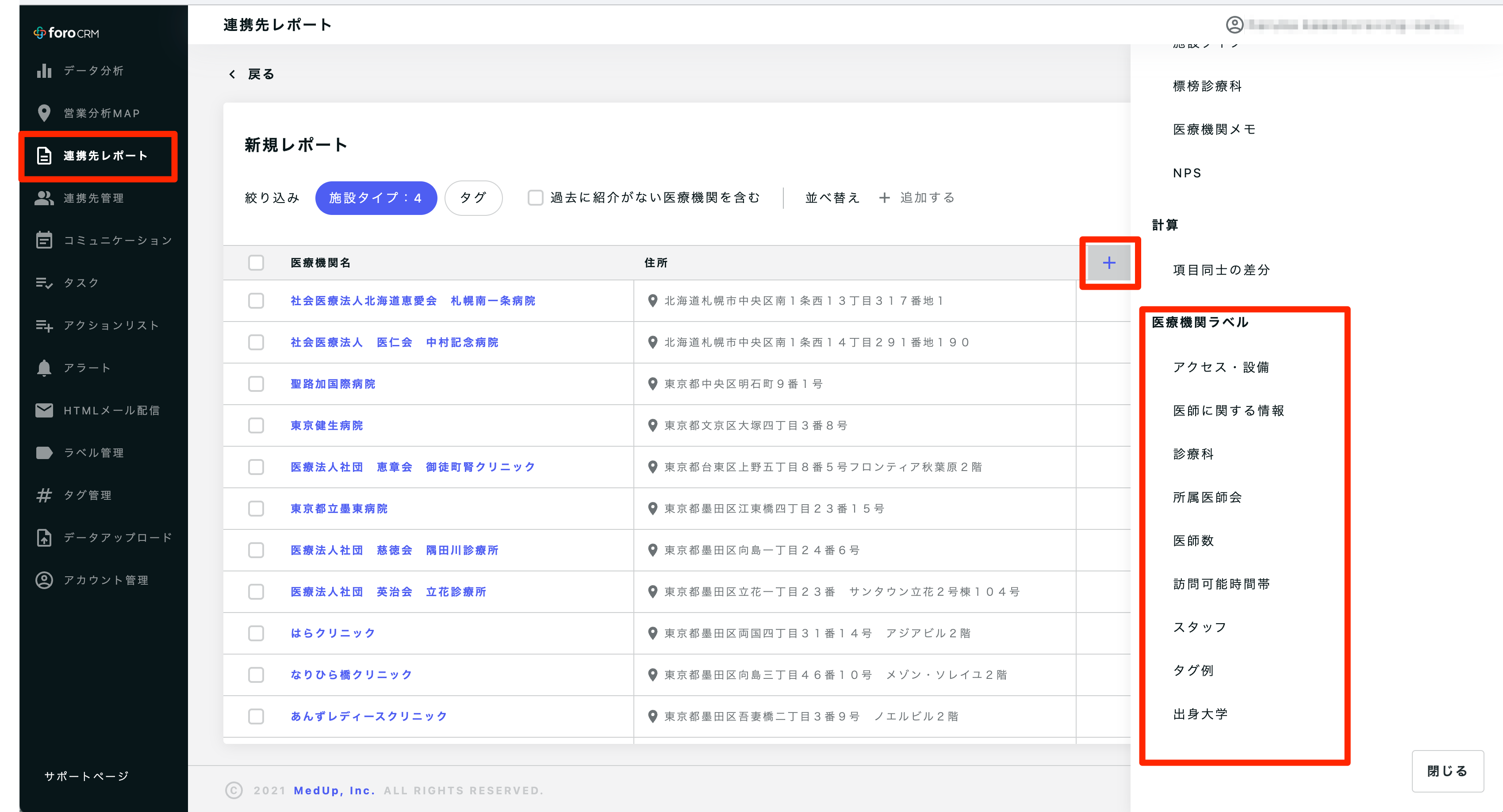This screenshot has width=1503, height=812.
Task: Select 標榜診療科 from the column panel
Action: 1207,86
